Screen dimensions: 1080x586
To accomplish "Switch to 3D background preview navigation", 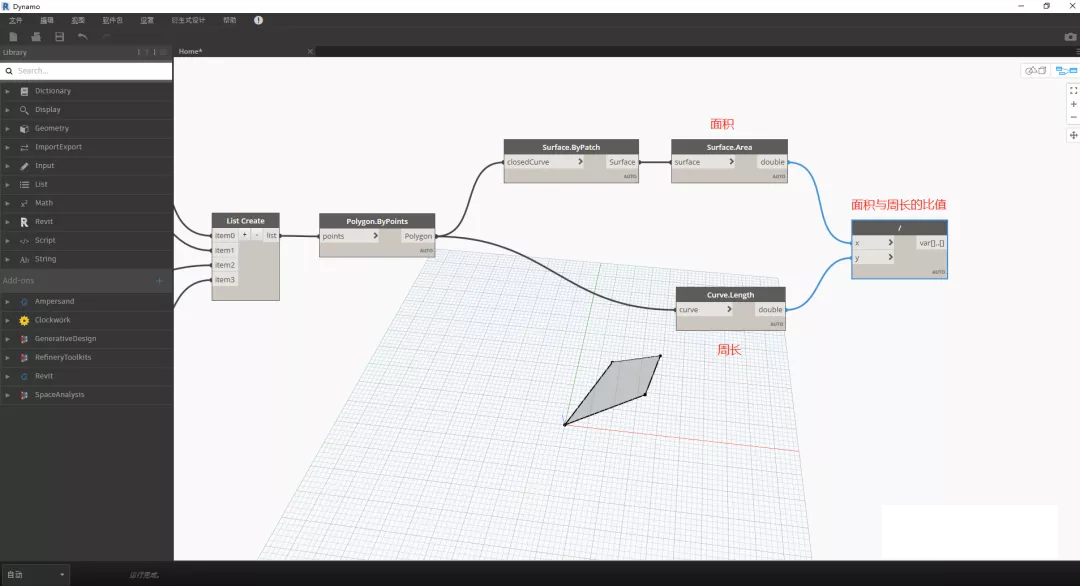I will (x=1035, y=71).
